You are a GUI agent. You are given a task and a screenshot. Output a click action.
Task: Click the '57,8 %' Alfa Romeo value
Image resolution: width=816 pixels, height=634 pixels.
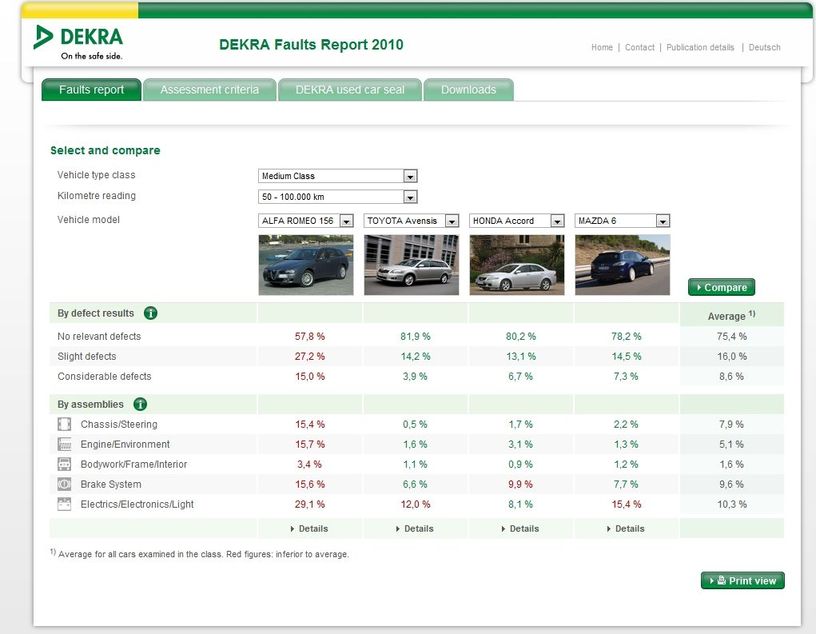310,336
